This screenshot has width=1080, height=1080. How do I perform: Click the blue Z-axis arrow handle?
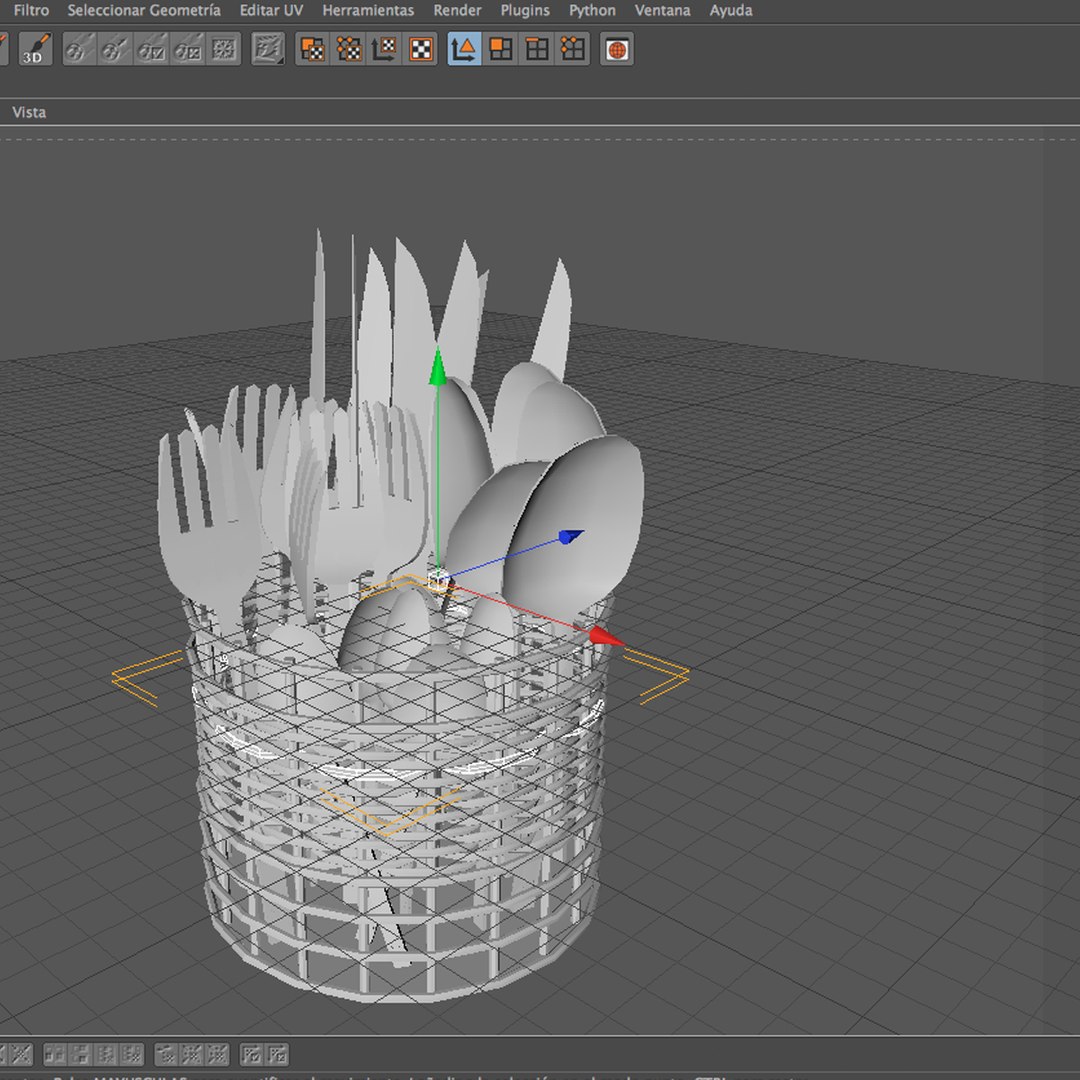pos(571,537)
